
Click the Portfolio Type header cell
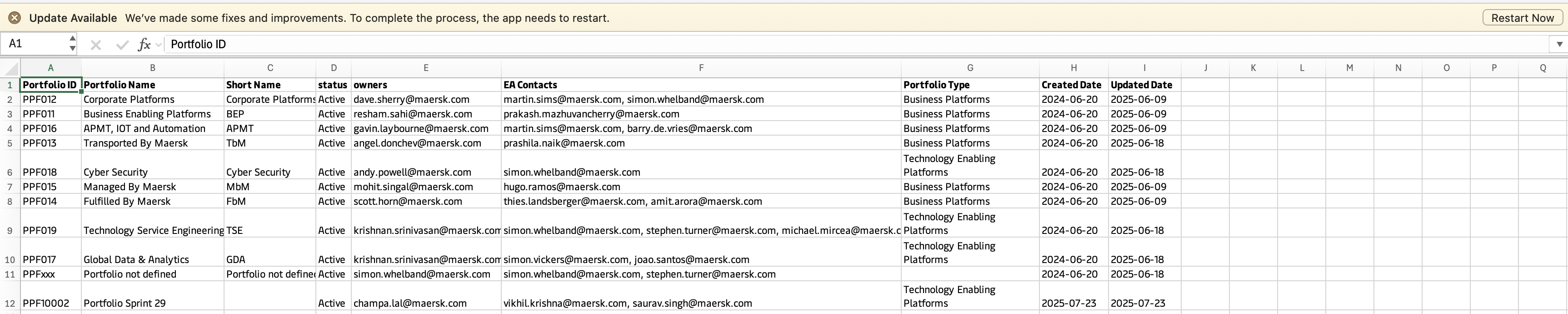pos(969,85)
